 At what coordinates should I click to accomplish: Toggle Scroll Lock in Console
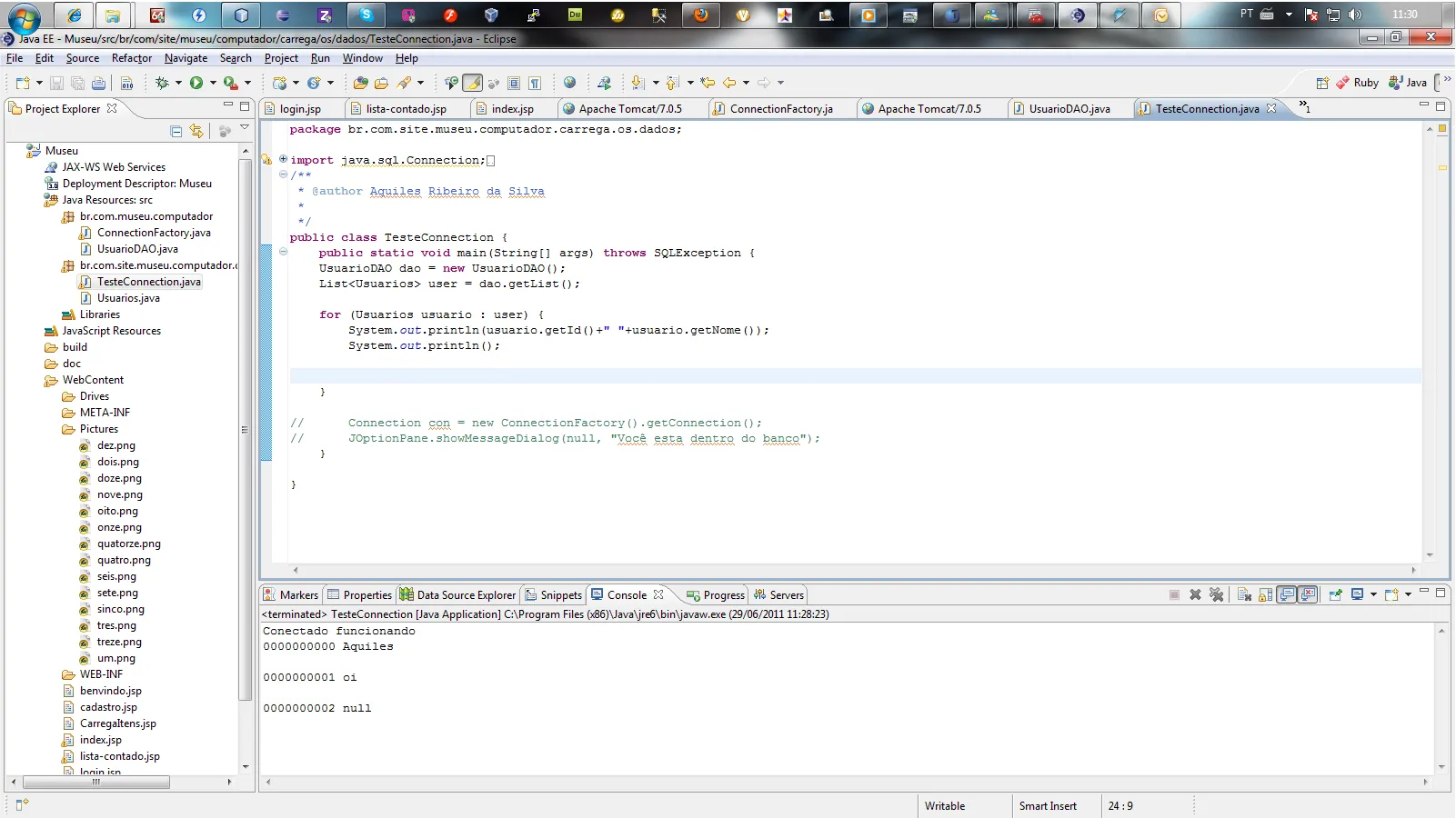pos(1265,594)
